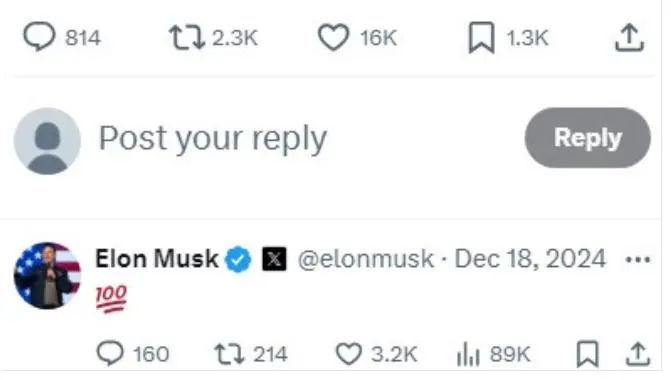The width and height of the screenshot is (671, 380).
Task: Bookmark Elon Musk's reply
Action: (x=588, y=354)
